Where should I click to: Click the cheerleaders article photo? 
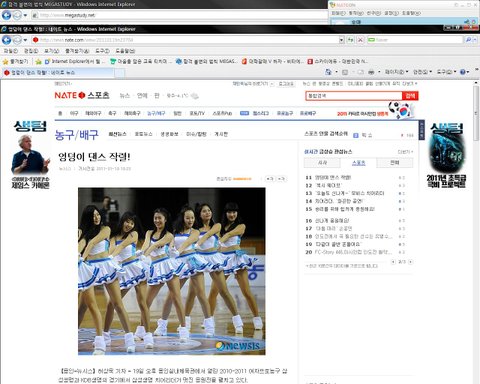coord(172,271)
